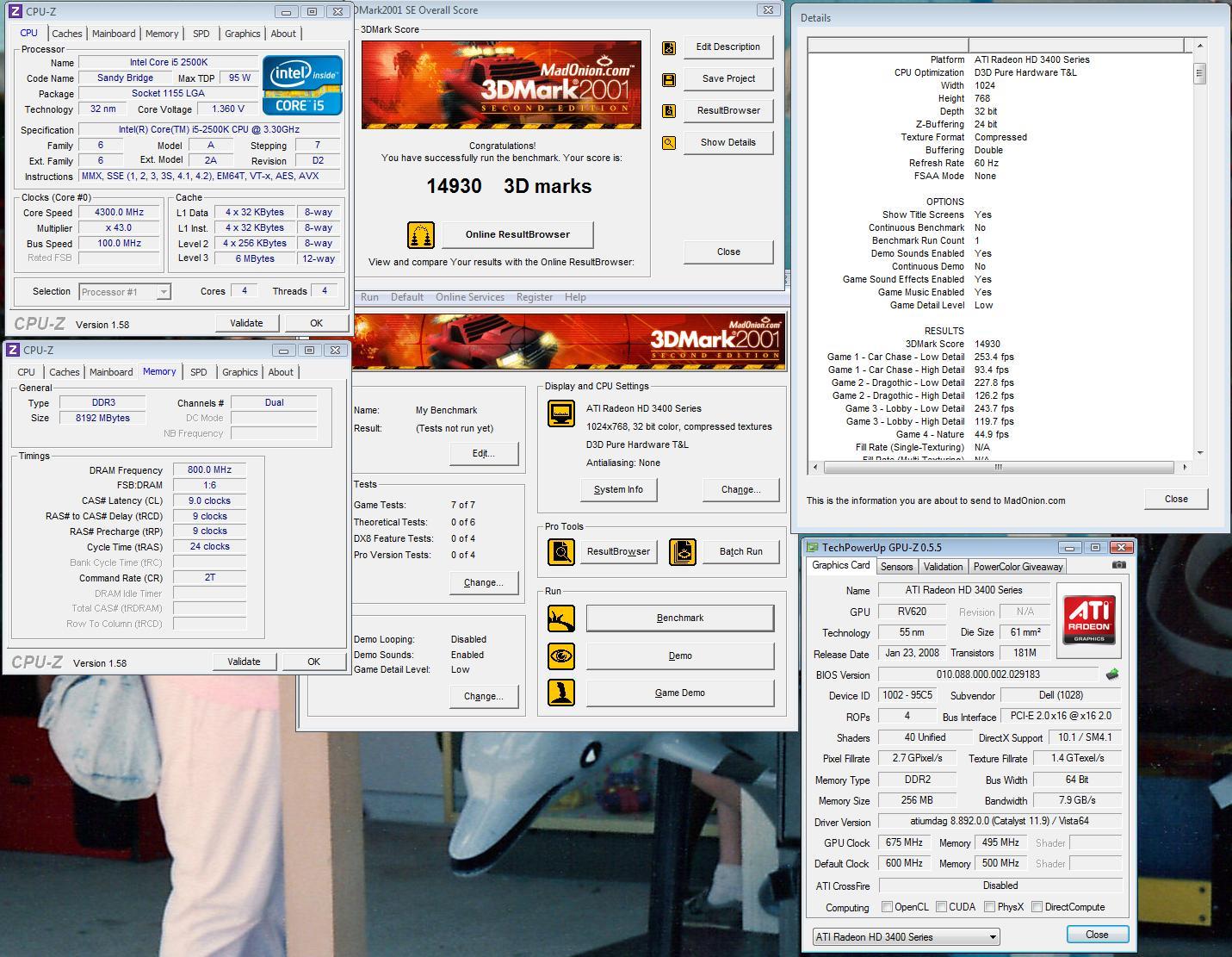Click Change button in Tests section

[484, 582]
